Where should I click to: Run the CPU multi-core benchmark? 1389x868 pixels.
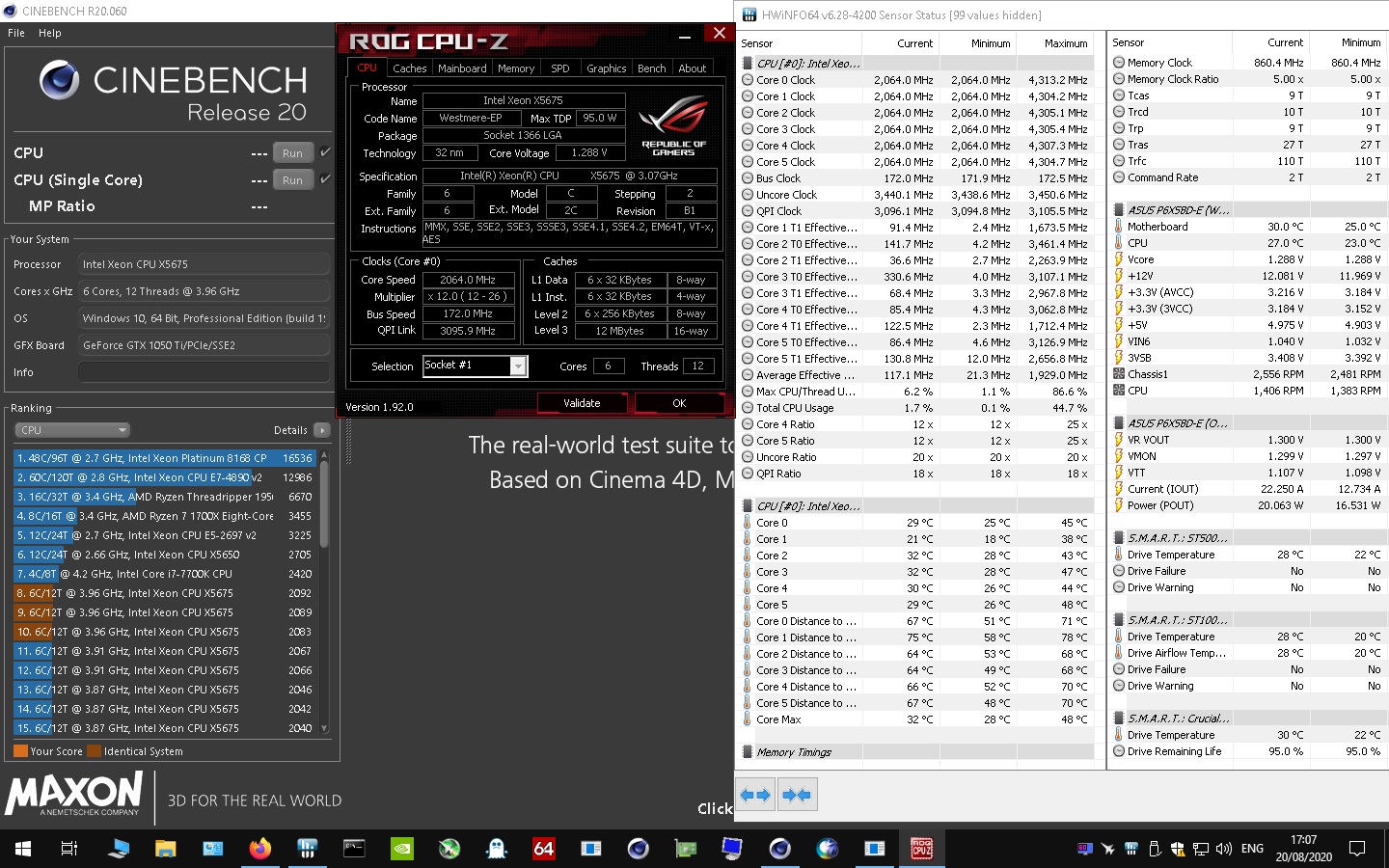pos(293,152)
